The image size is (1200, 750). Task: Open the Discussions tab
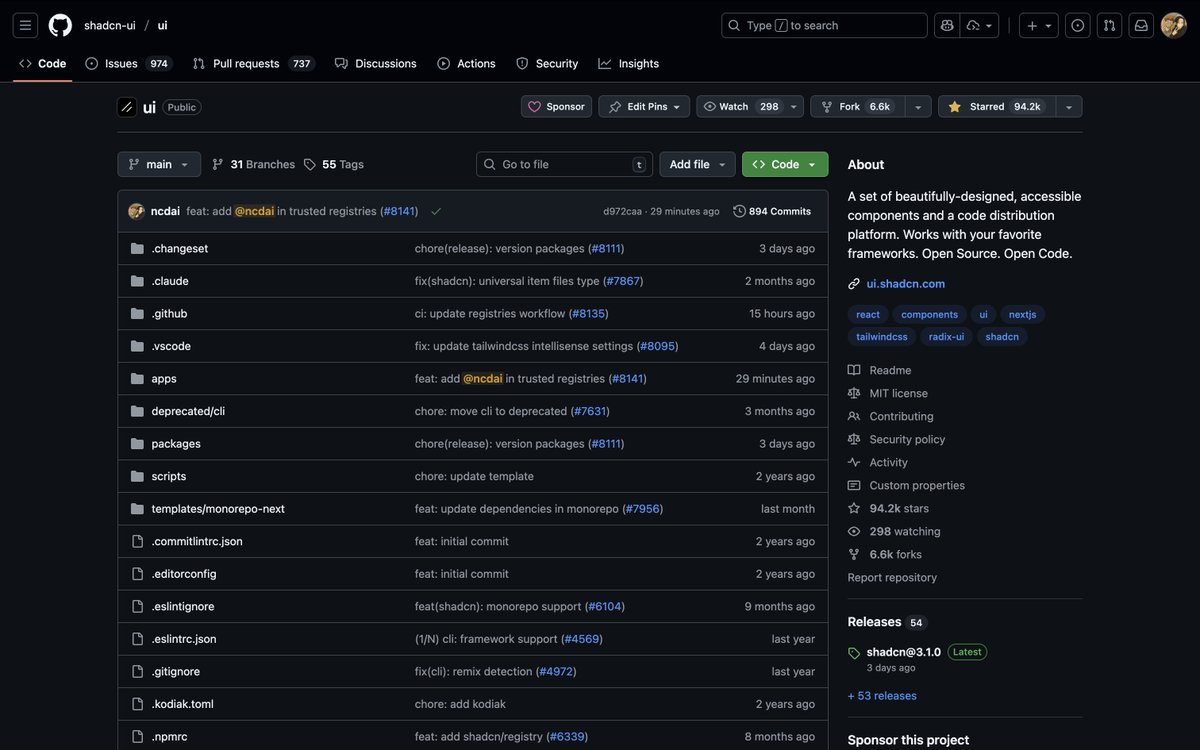click(x=376, y=63)
